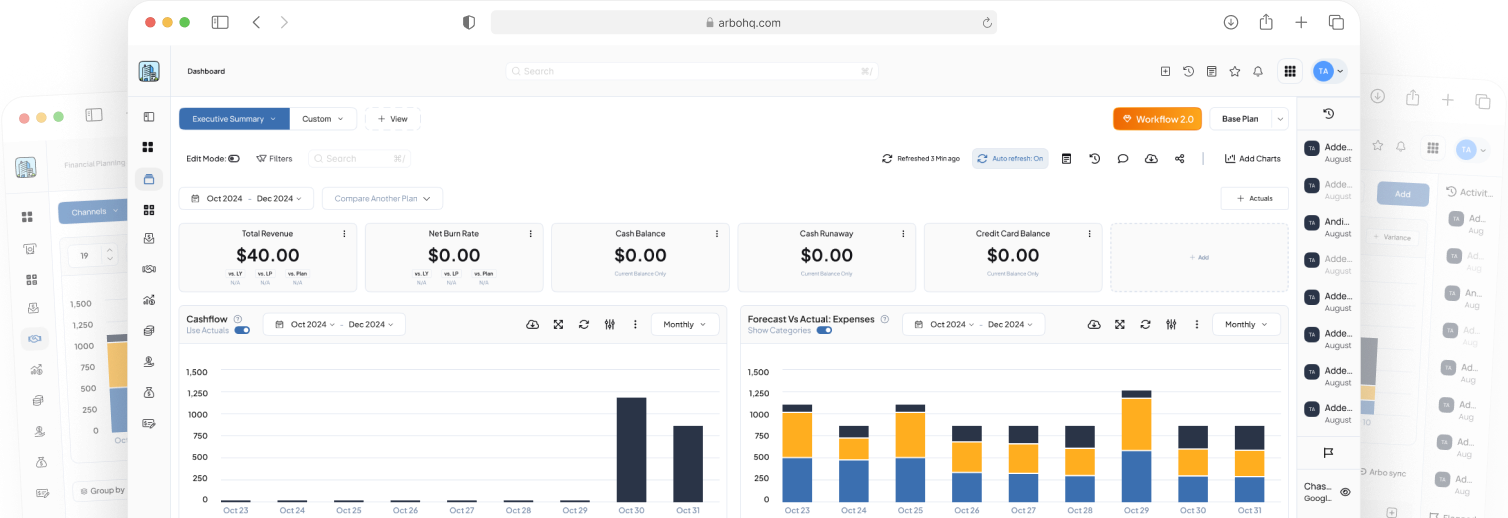Download the Cashflow chart via cloud icon
This screenshot has width=1508, height=518.
point(532,324)
